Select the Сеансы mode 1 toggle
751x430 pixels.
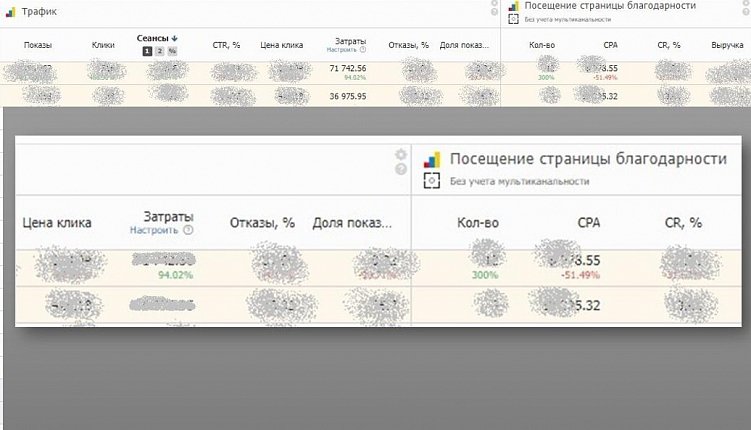[x=147, y=51]
